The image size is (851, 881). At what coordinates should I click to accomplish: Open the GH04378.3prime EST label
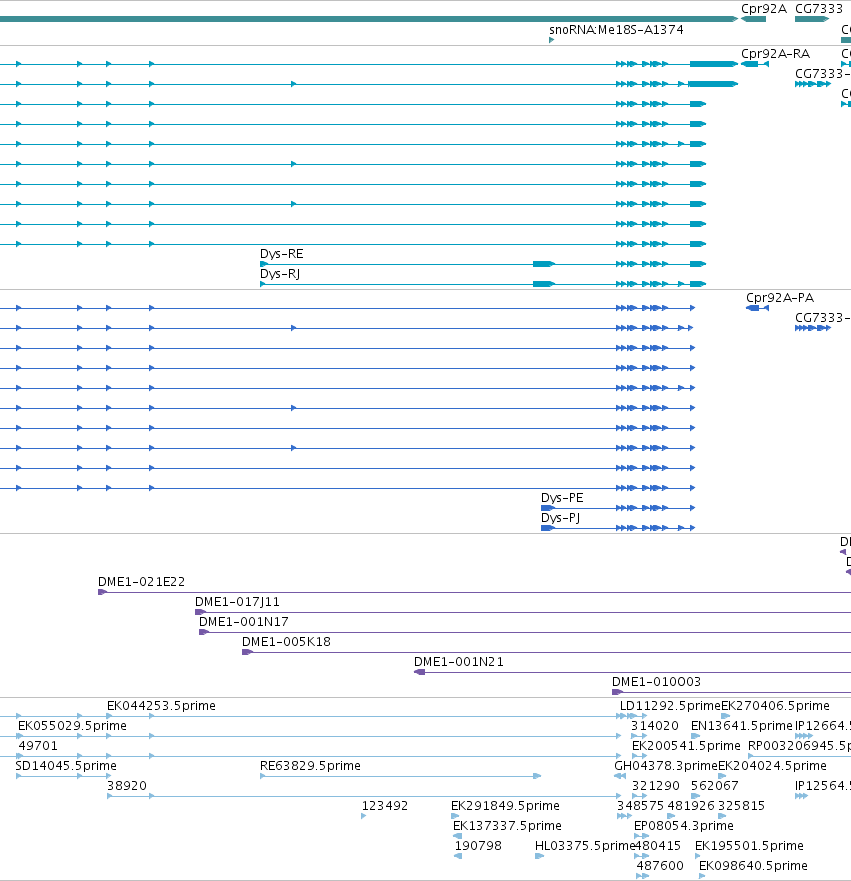(666, 766)
